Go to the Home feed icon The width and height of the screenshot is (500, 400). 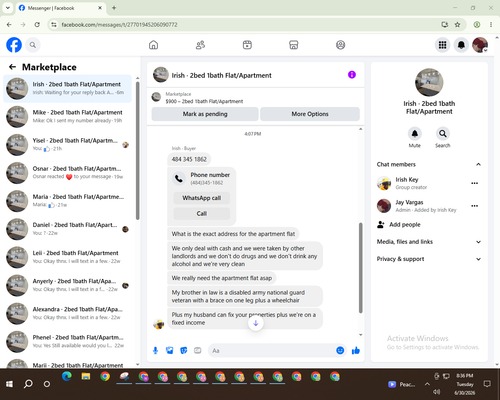click(x=153, y=45)
